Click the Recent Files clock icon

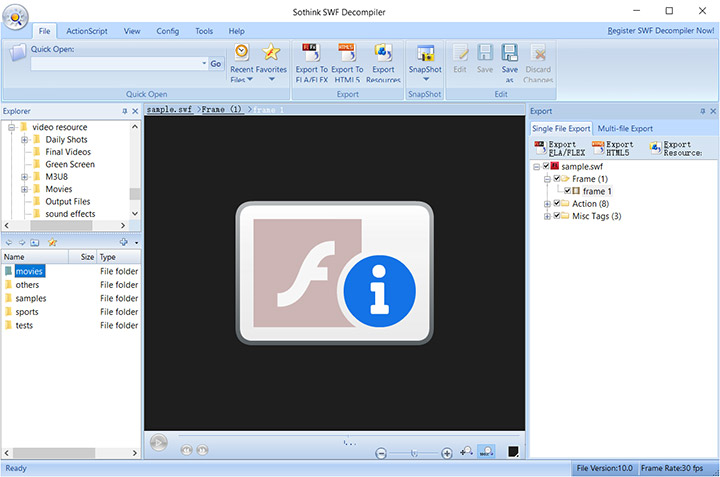tap(242, 55)
